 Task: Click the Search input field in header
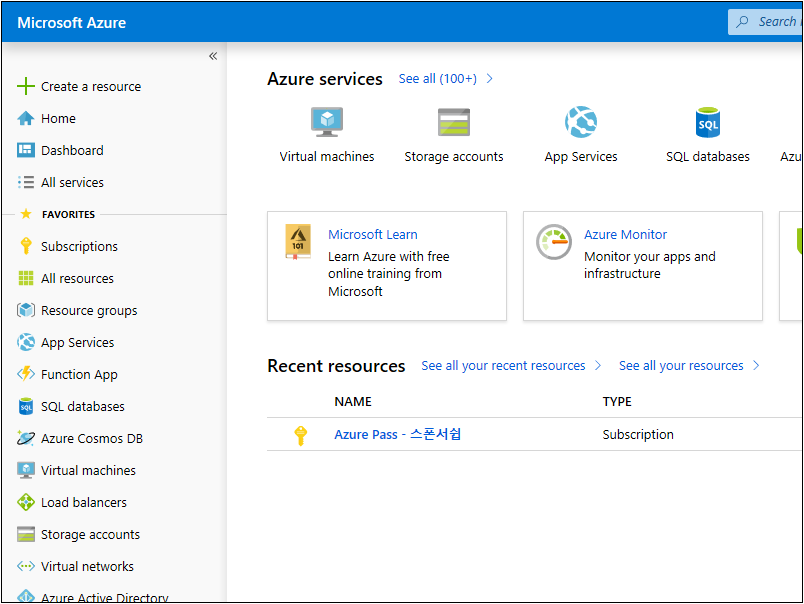point(766,22)
